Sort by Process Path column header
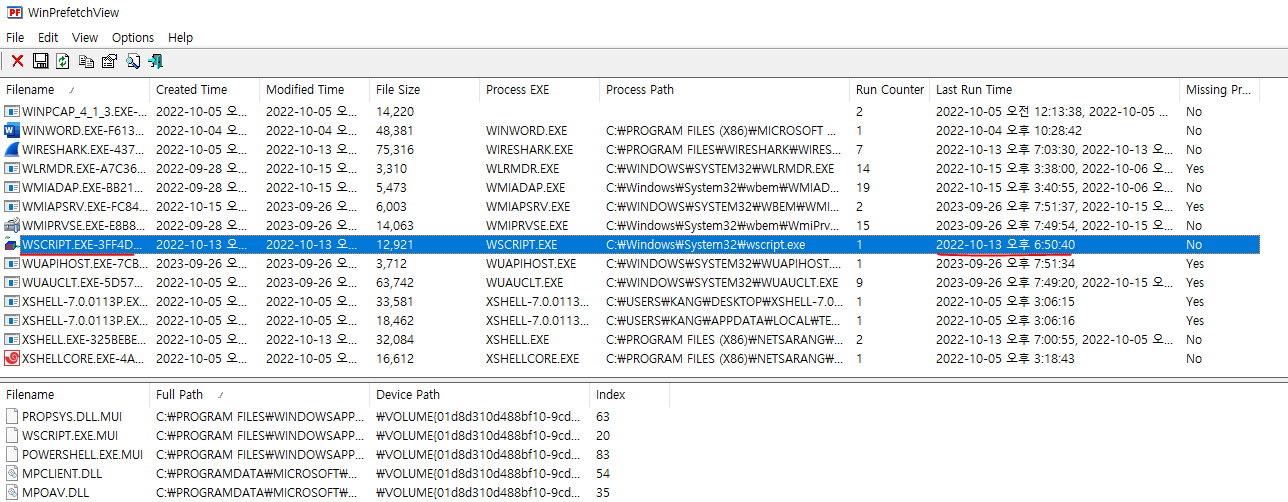This screenshot has width=1288, height=502. coord(724,90)
